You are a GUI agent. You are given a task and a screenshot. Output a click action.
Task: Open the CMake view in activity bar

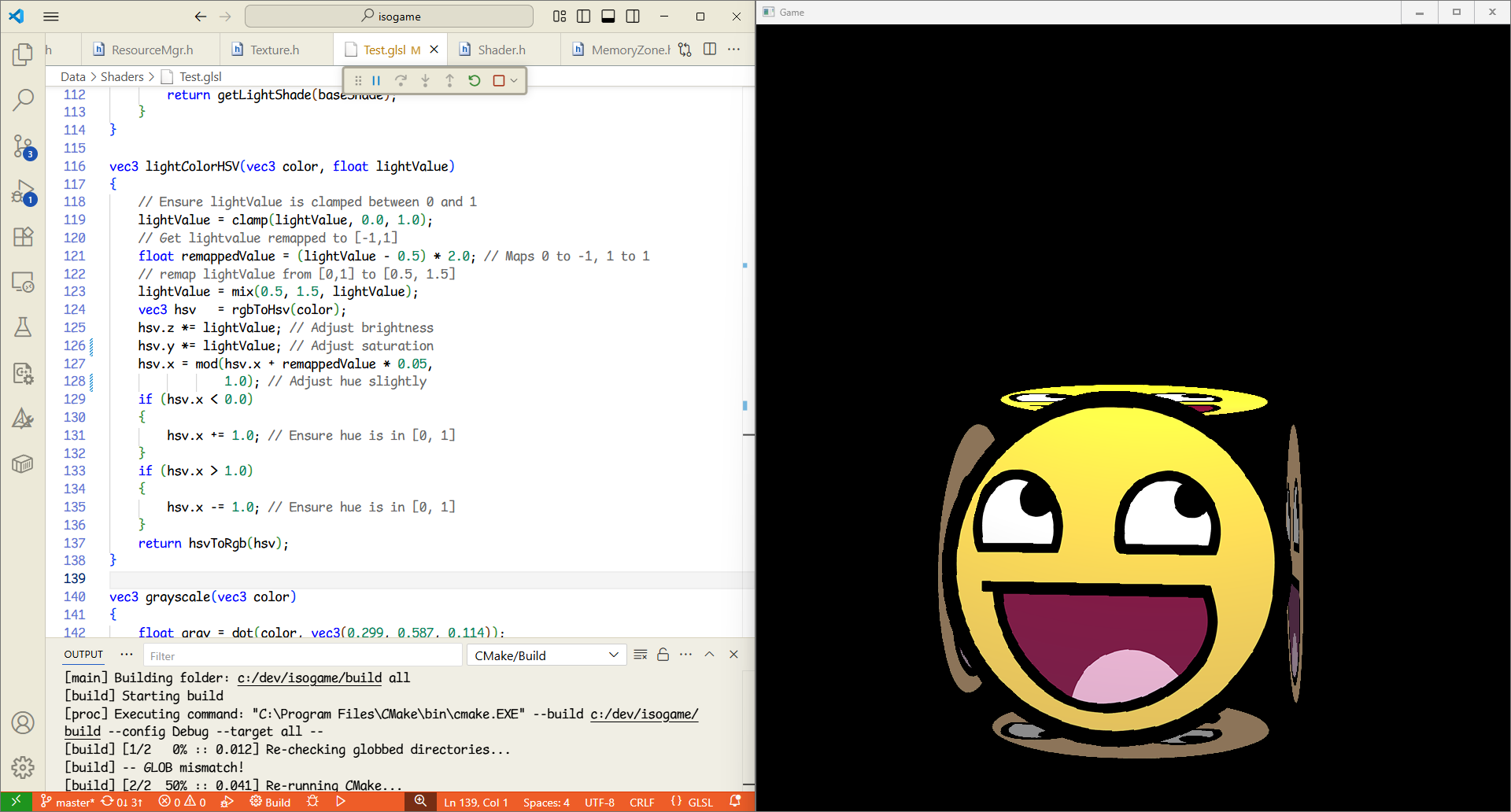pos(23,418)
